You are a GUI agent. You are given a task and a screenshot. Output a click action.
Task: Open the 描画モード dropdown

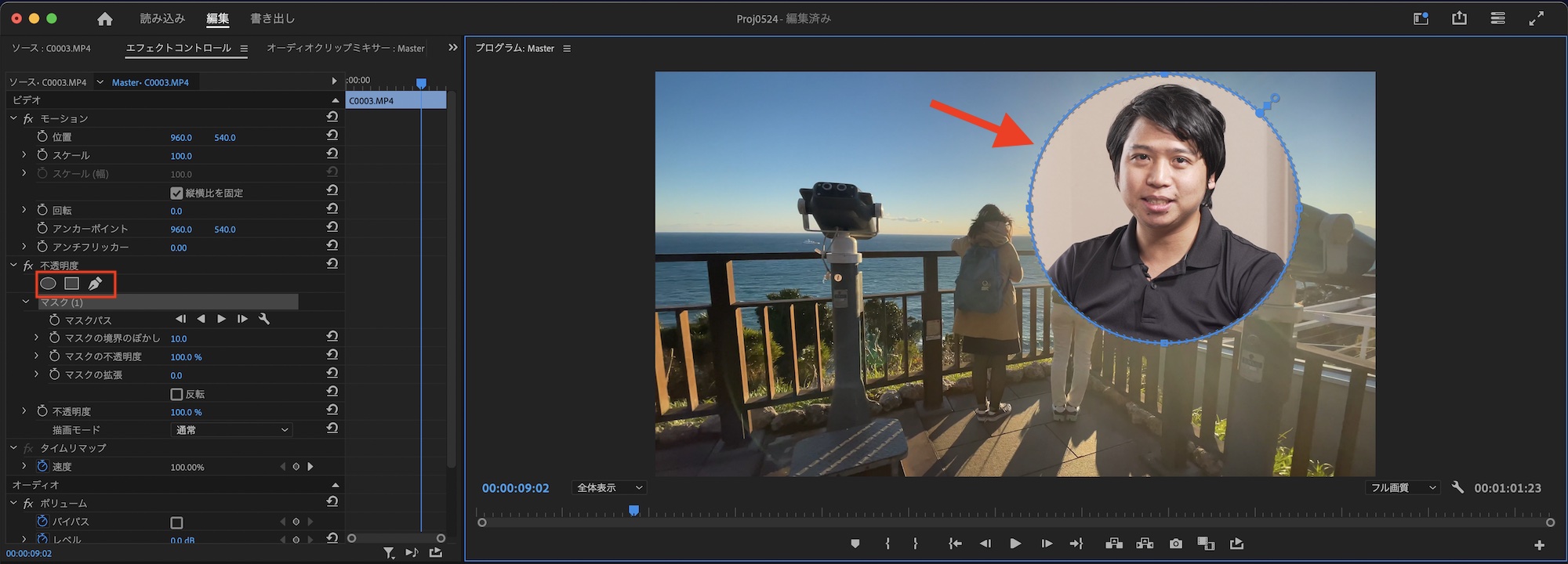[231, 430]
